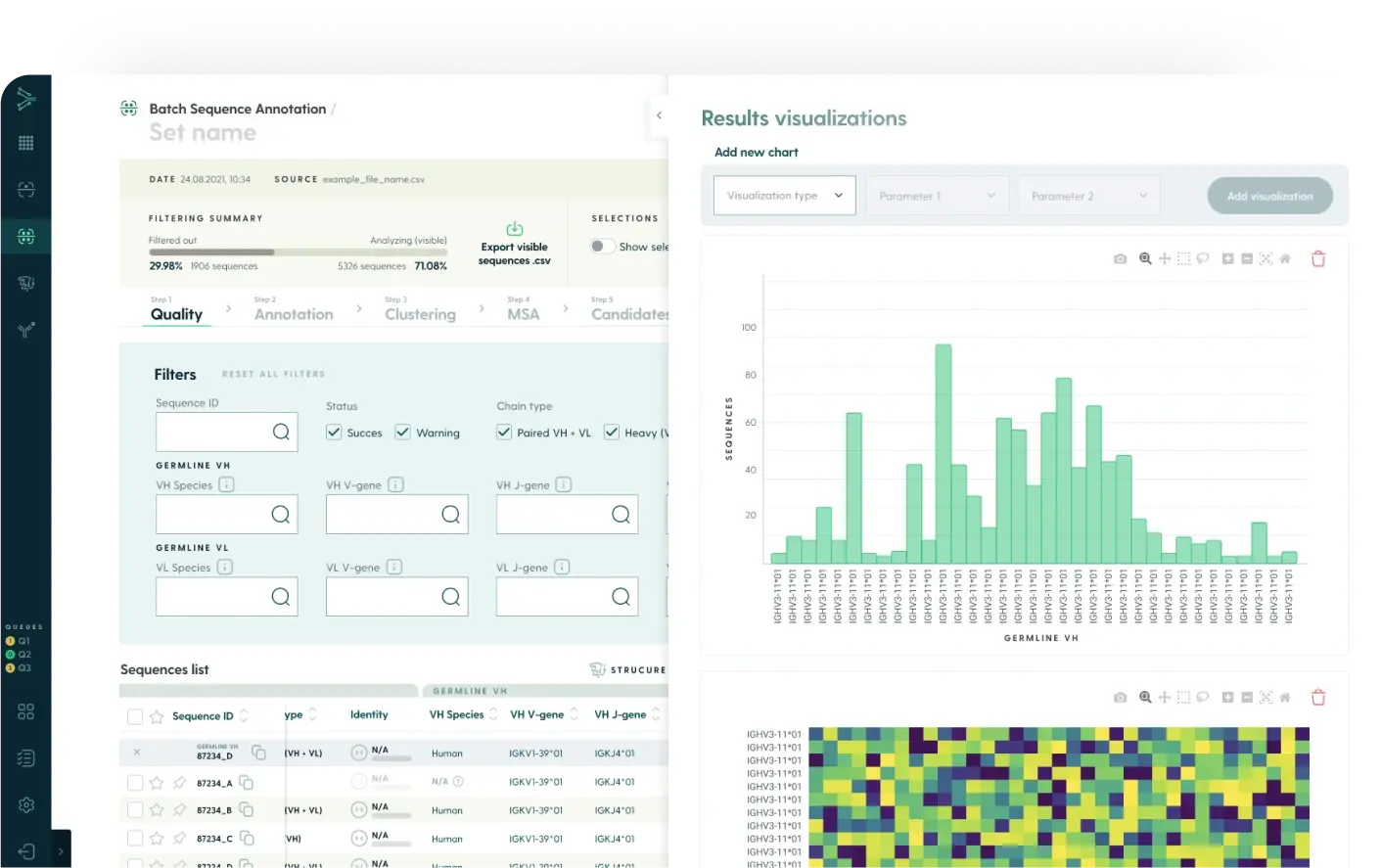The image size is (1381, 868).
Task: Open the Visualization type dropdown
Action: click(784, 196)
